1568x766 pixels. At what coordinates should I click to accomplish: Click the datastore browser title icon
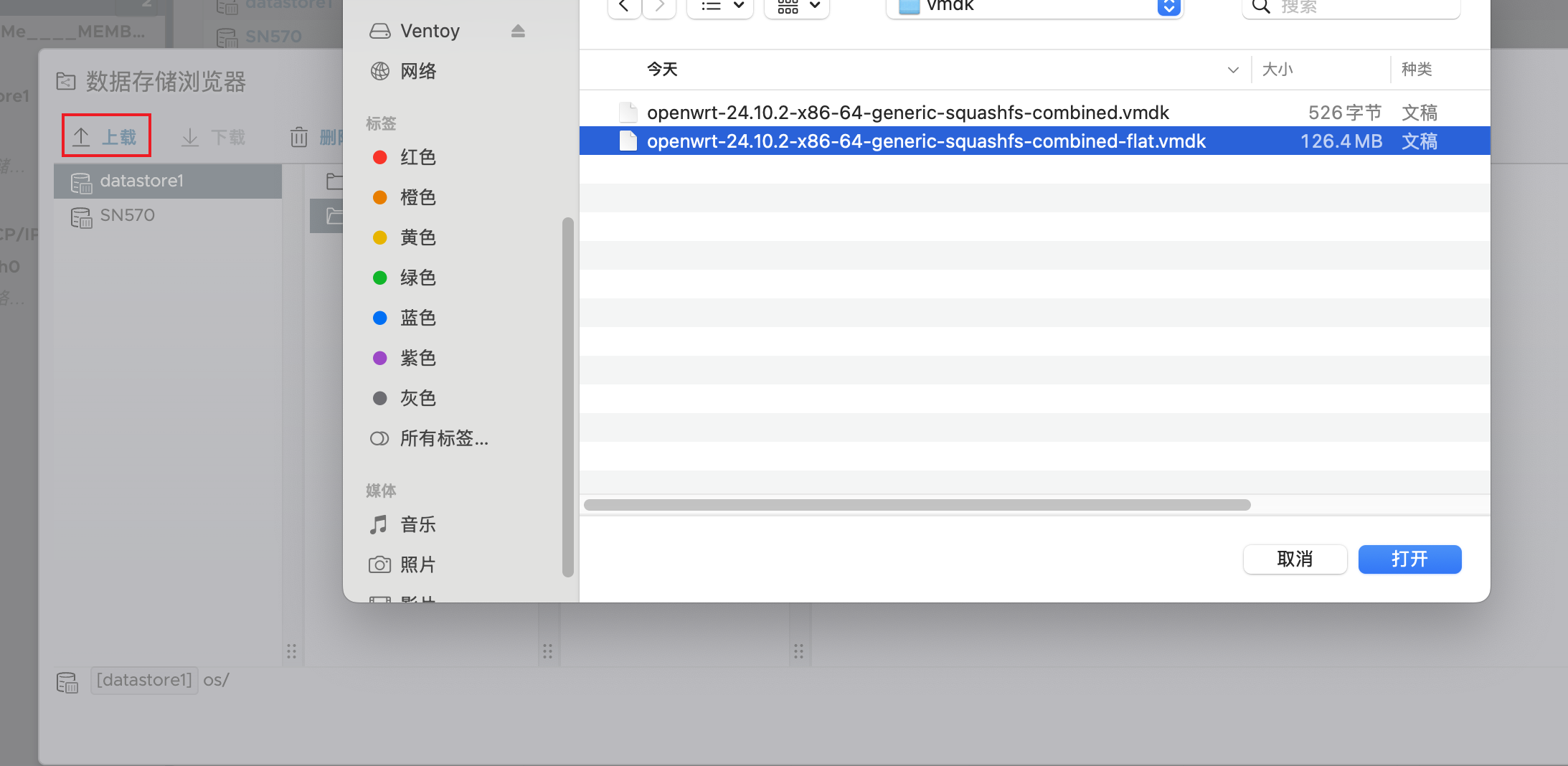66,82
